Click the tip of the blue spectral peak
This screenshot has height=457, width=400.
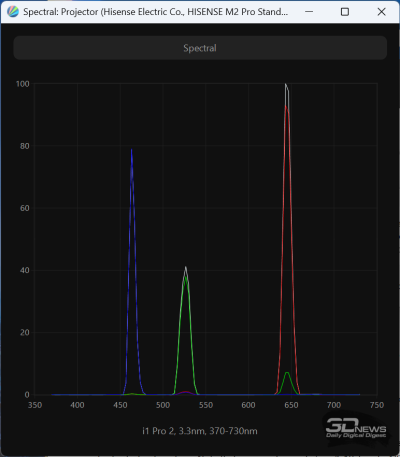[x=132, y=150]
